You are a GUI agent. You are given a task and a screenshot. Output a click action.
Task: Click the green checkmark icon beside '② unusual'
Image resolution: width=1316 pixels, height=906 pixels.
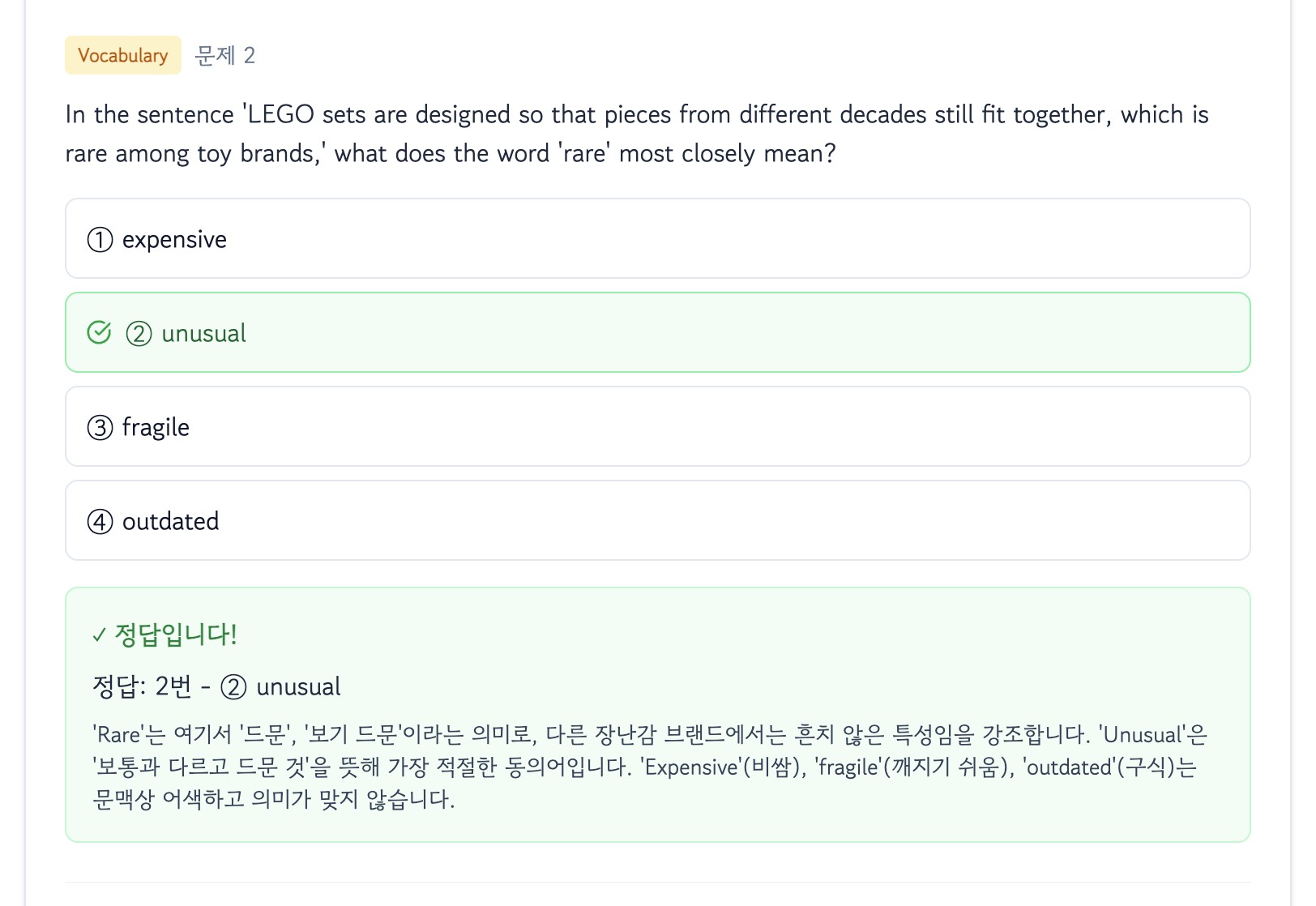tap(99, 331)
